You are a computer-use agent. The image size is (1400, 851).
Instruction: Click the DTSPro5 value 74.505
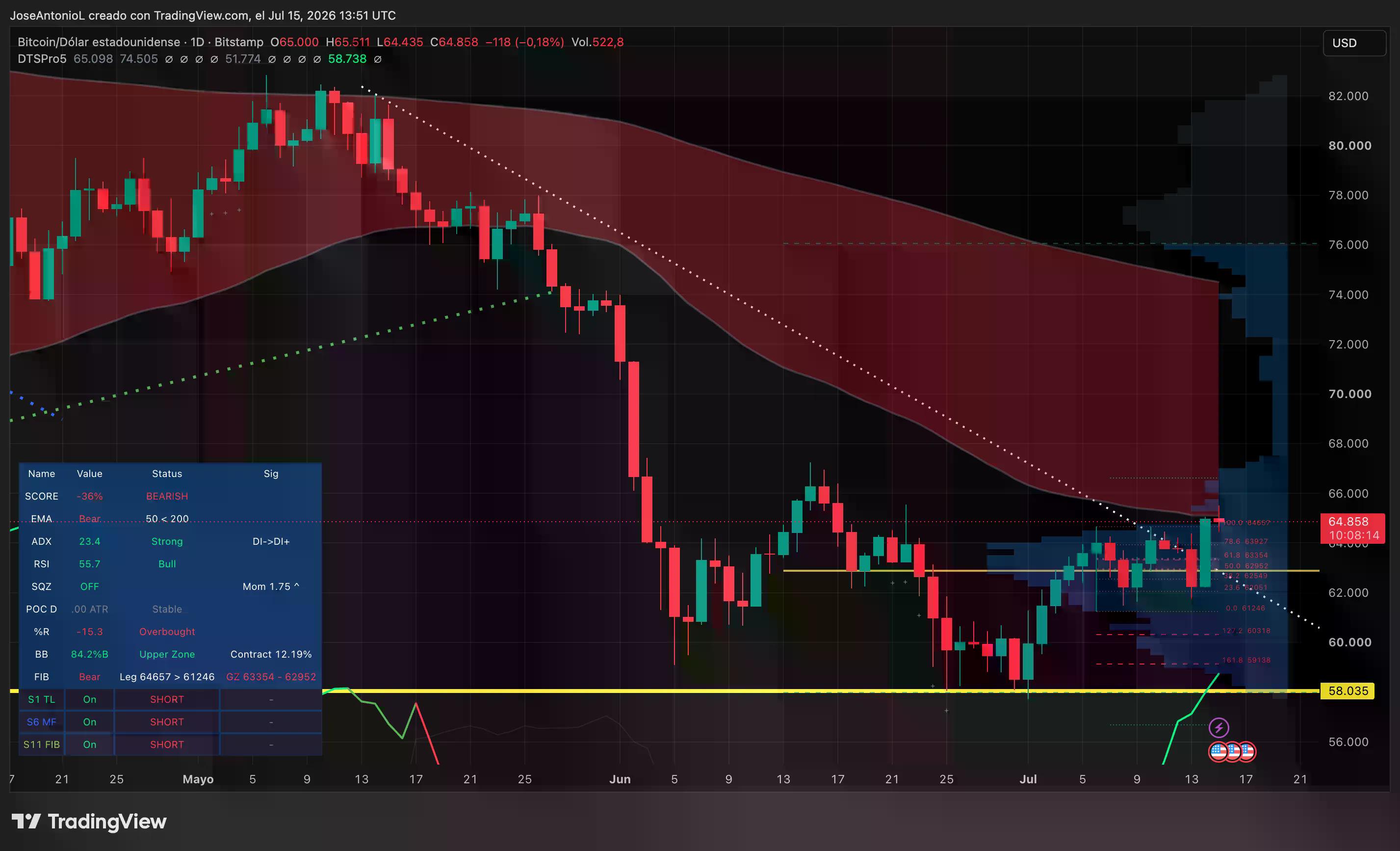139,59
